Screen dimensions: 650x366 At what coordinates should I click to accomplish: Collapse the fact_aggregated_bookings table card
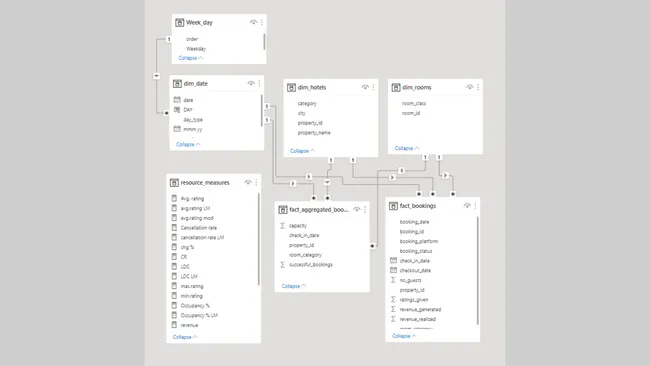pyautogui.click(x=293, y=286)
